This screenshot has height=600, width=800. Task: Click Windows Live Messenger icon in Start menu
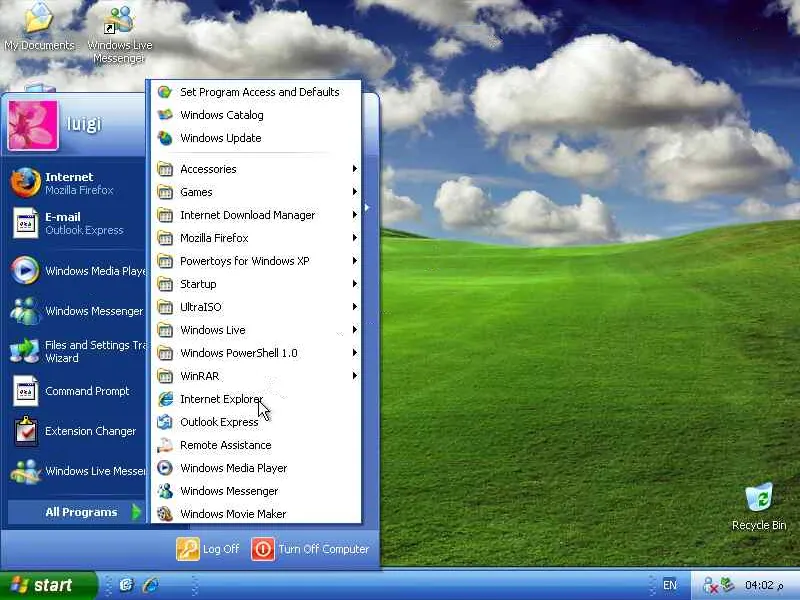[x=25, y=471]
